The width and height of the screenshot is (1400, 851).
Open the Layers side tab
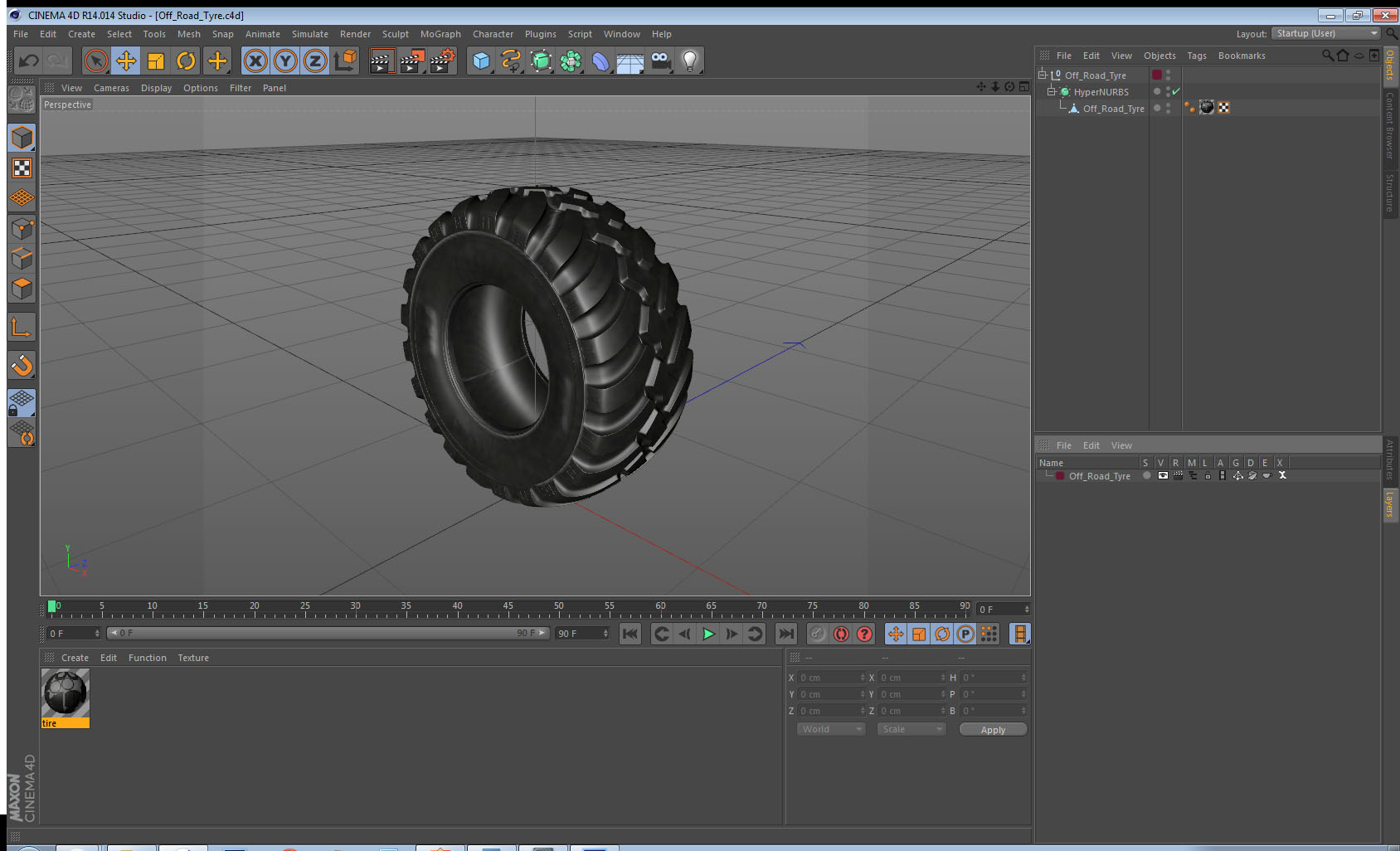pyautogui.click(x=1389, y=503)
